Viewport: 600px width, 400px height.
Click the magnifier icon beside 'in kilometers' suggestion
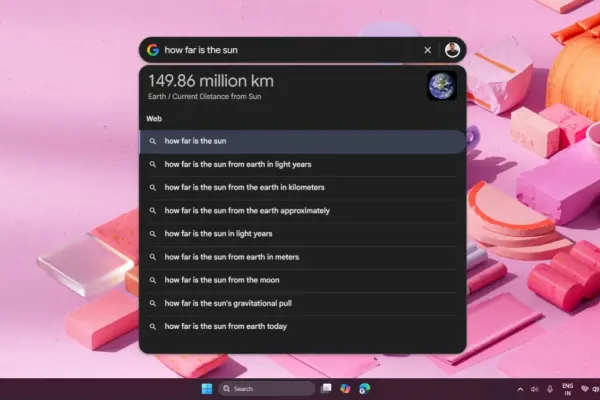click(x=153, y=188)
